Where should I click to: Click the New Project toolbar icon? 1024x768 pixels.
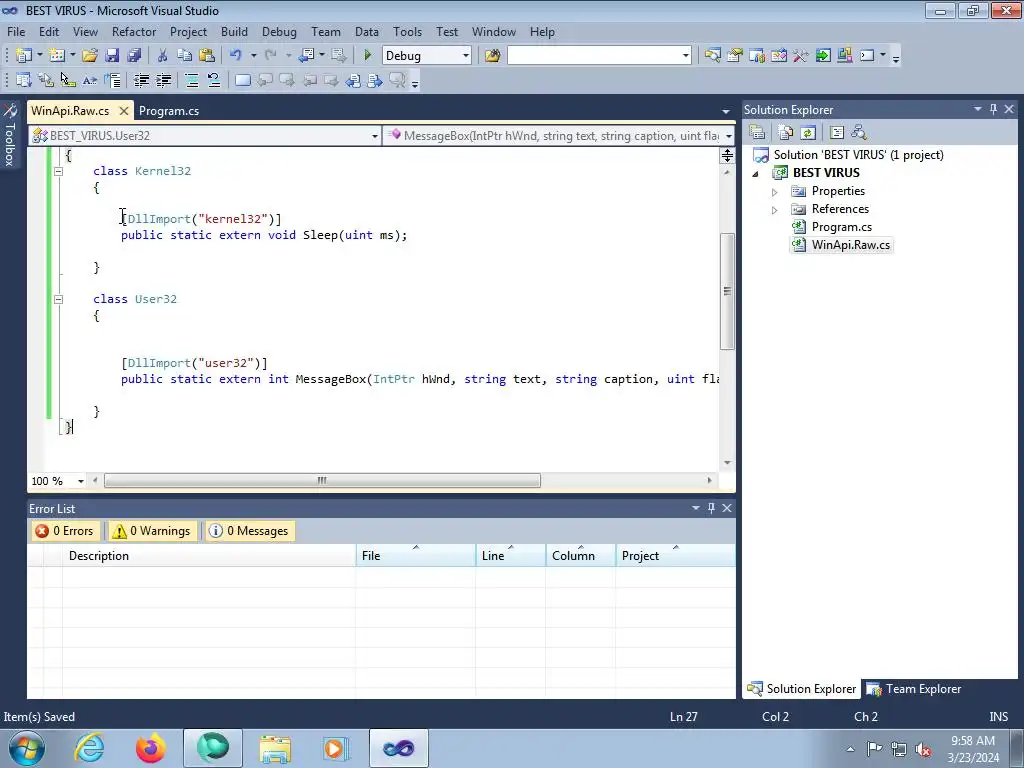click(x=24, y=56)
